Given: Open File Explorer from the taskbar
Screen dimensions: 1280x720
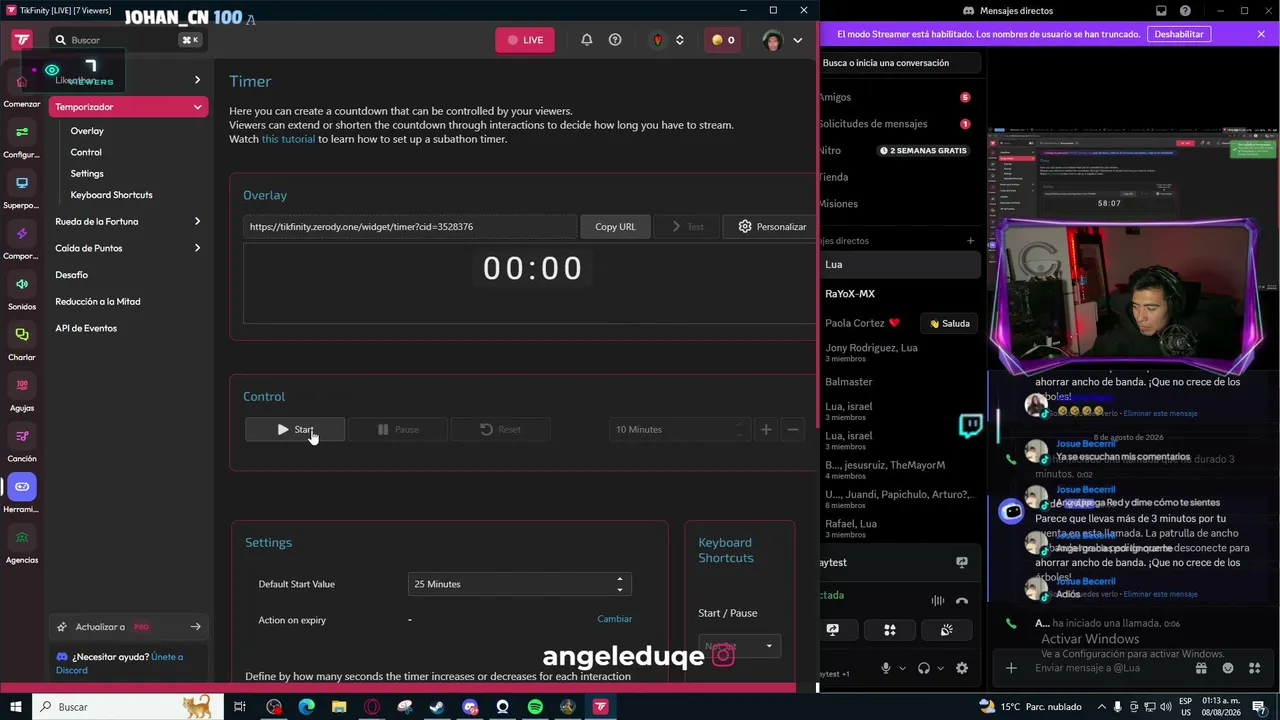Looking at the screenshot, I should click(339, 707).
